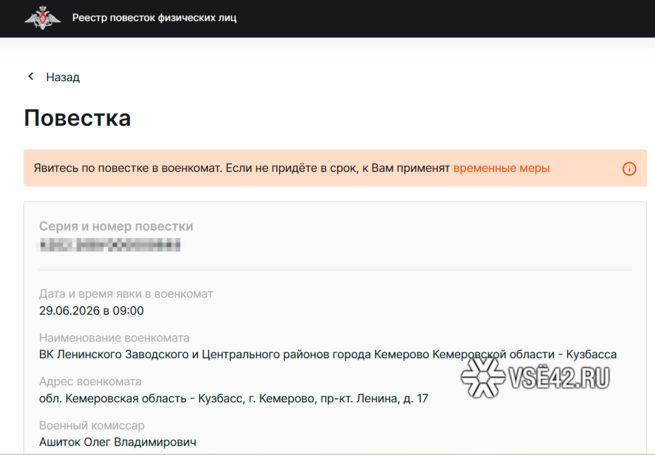Click the snowflake icon in VSE42 watermark

pos(483,378)
